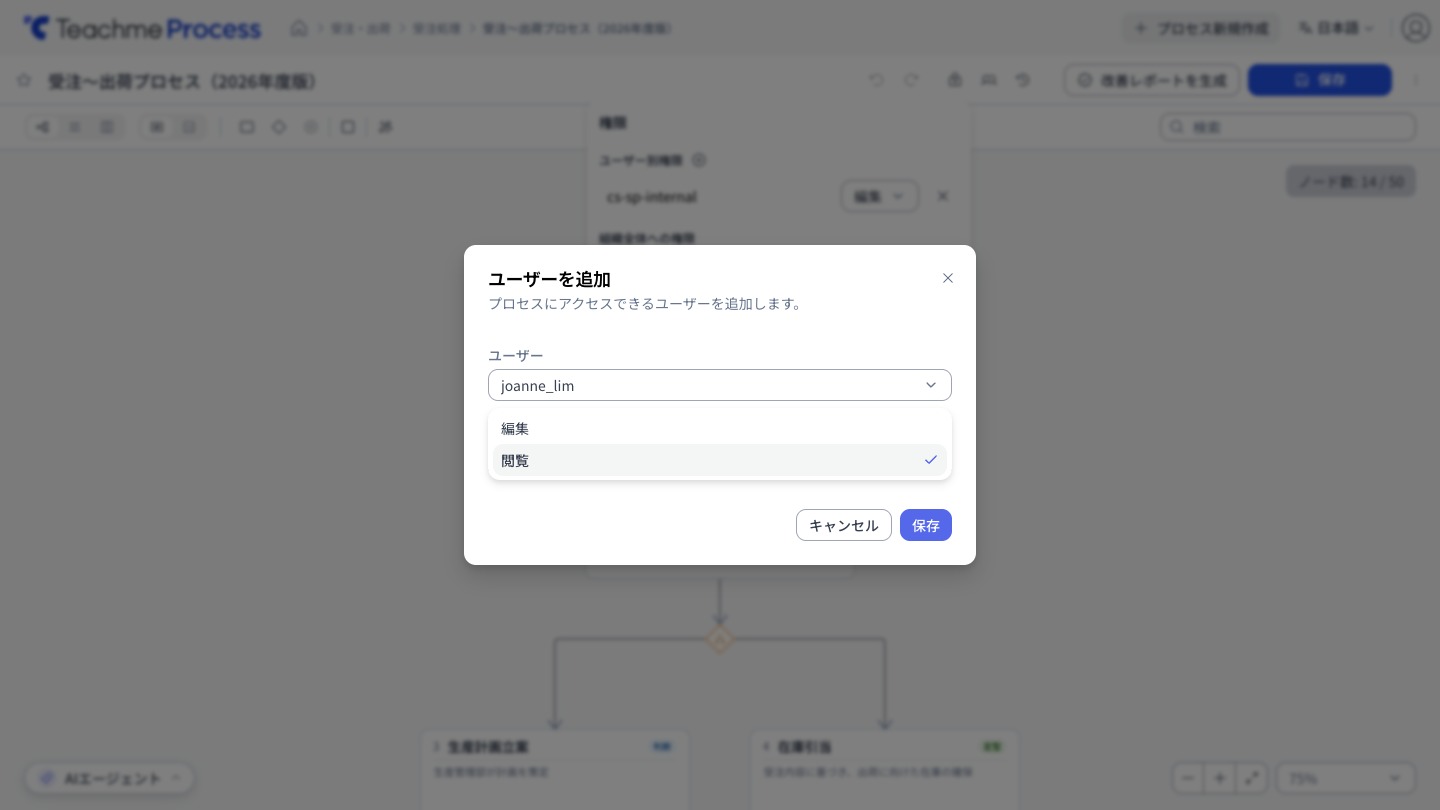This screenshot has height=810, width=1440.
Task: Click the プロセス新規作成 button
Action: (x=1201, y=28)
